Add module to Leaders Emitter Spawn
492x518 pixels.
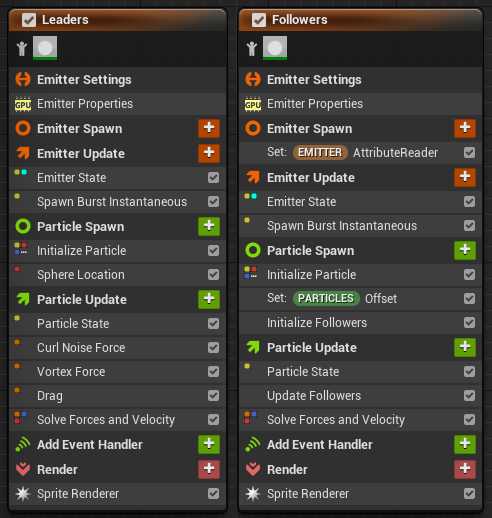pyautogui.click(x=209, y=128)
